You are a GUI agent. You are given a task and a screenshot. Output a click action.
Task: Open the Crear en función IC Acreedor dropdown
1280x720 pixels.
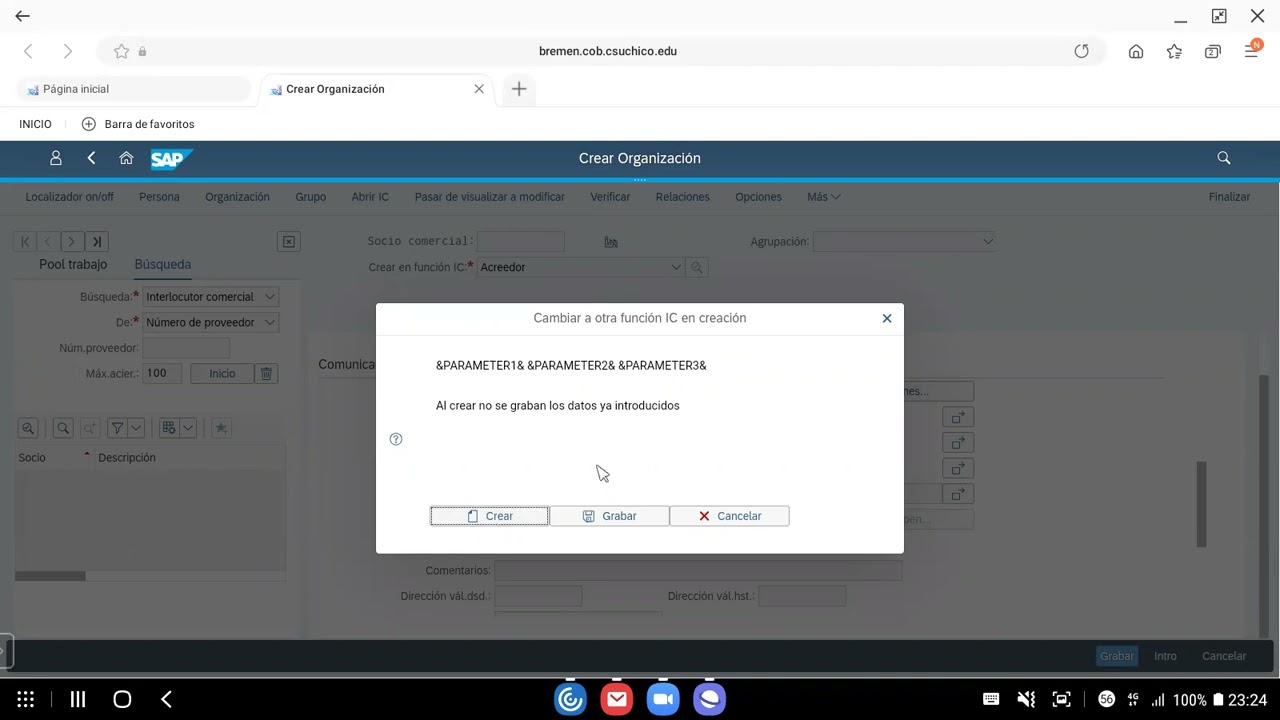coord(581,267)
